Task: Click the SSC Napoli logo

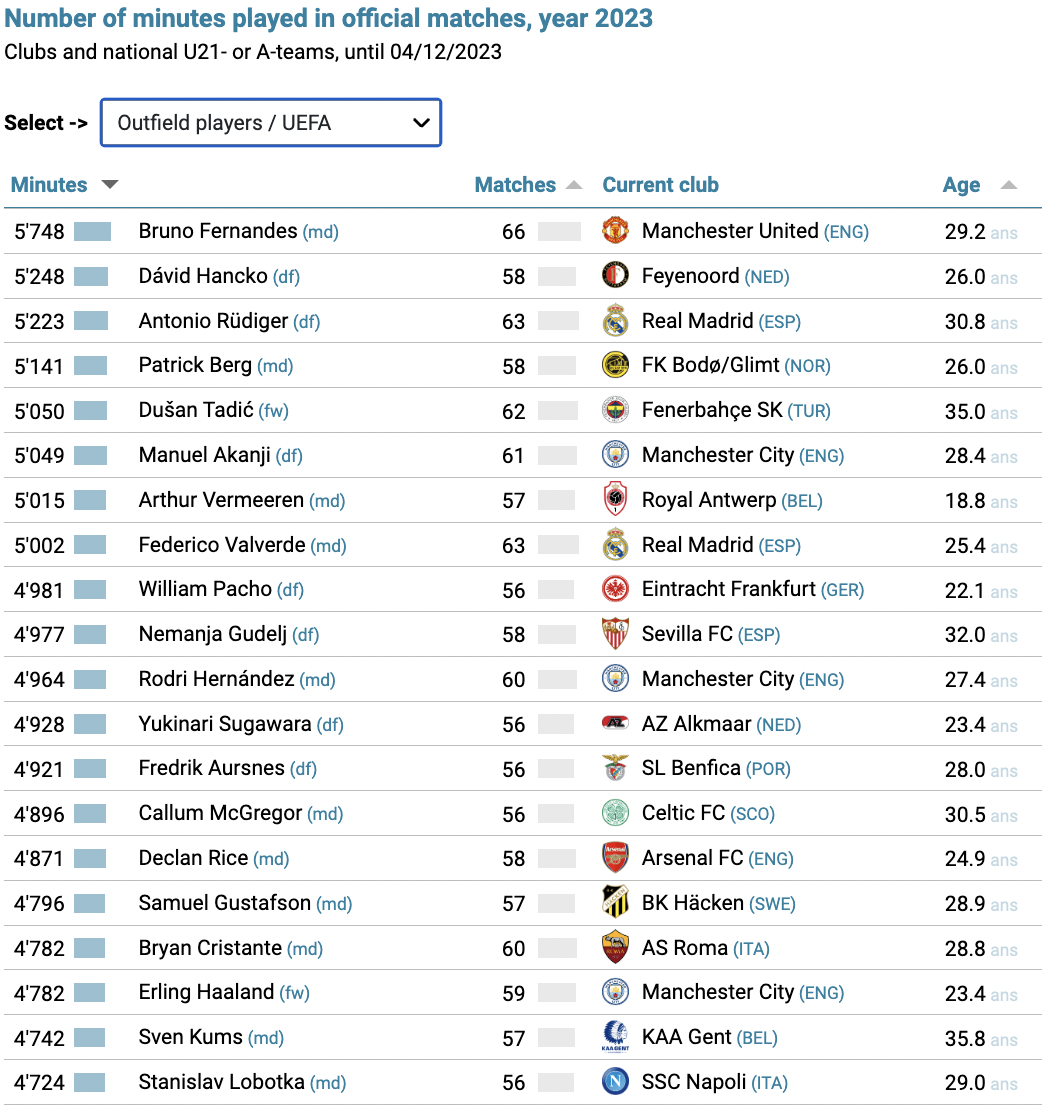Action: point(615,1082)
